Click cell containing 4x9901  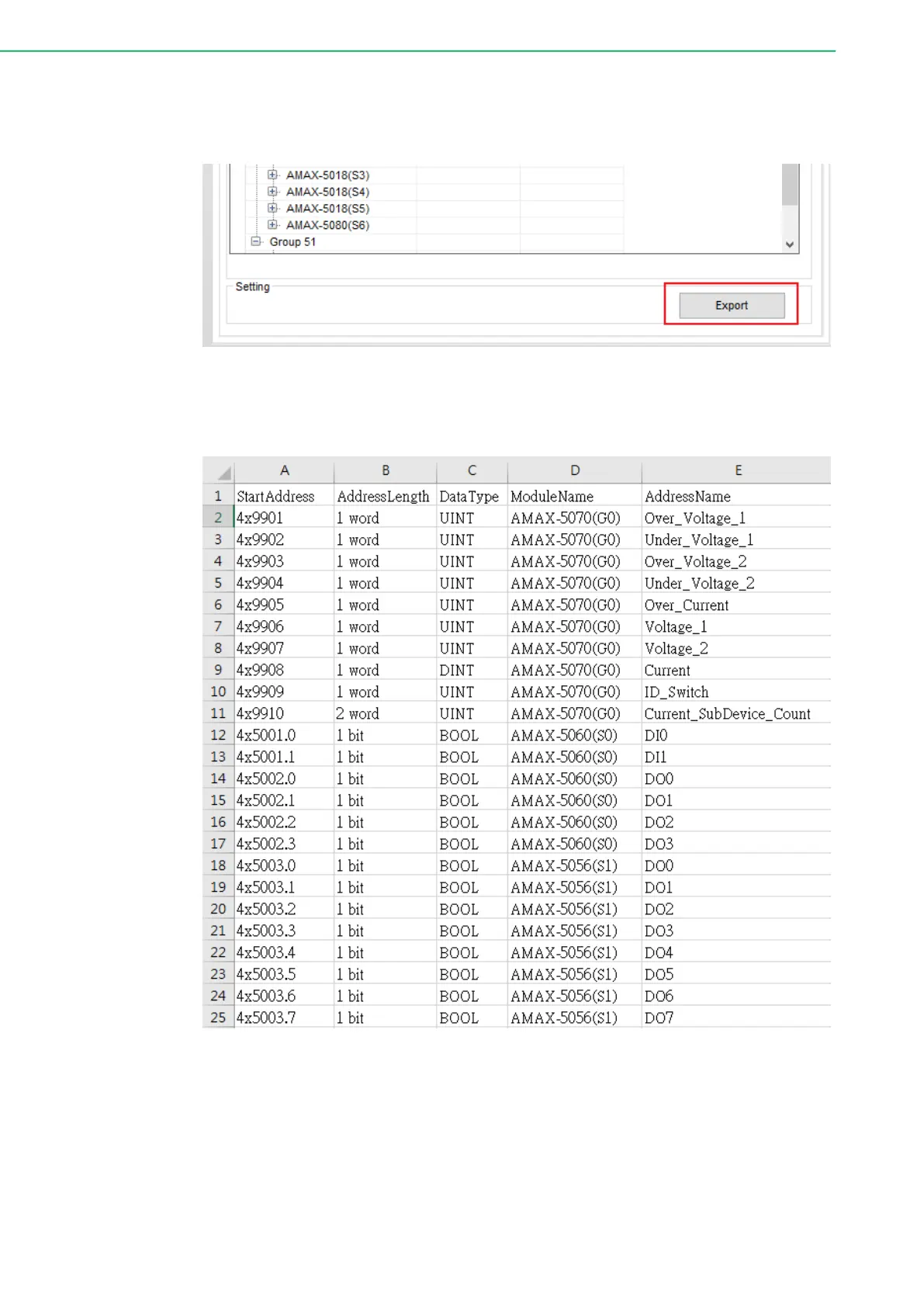click(x=261, y=518)
